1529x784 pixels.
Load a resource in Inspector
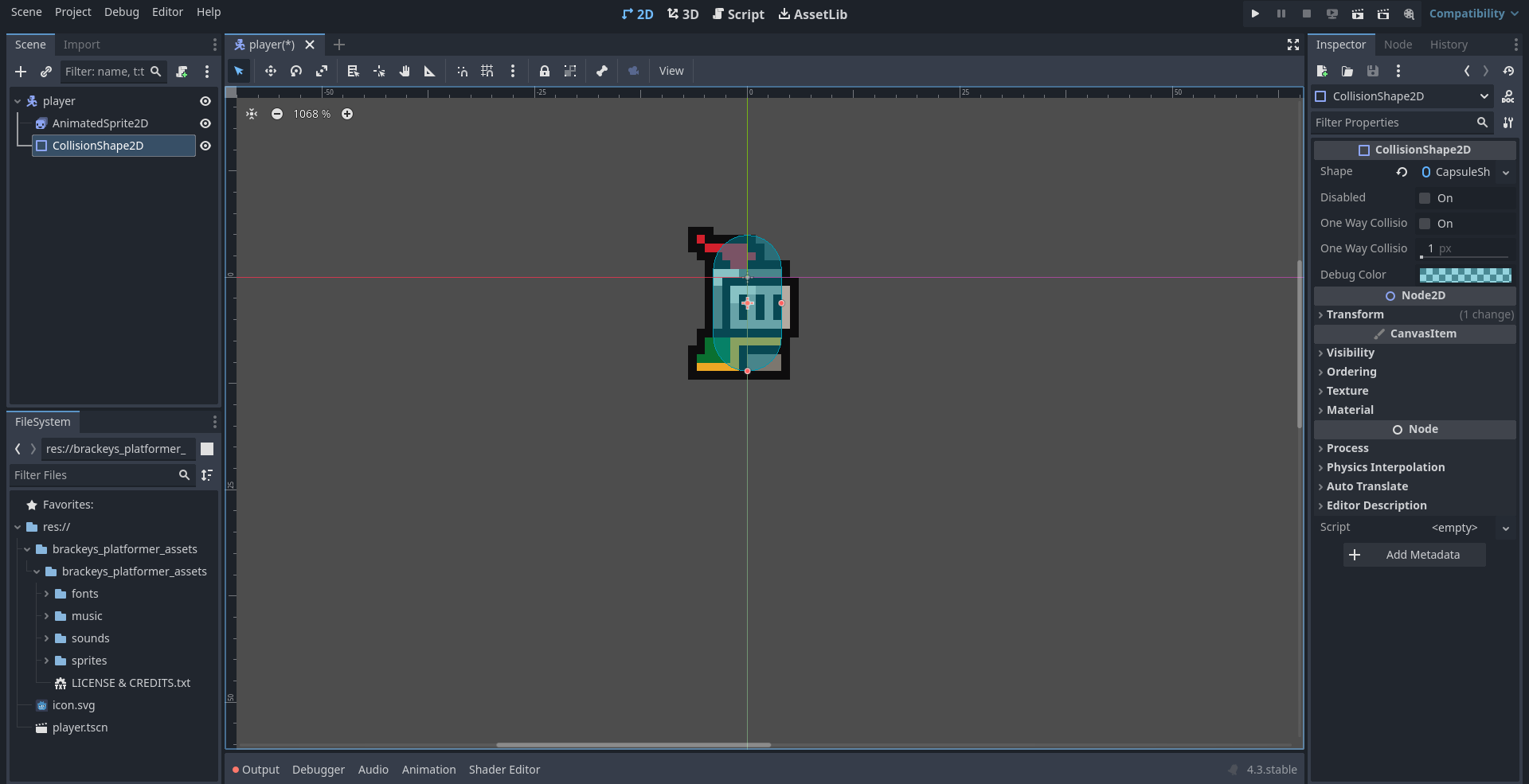coord(1347,71)
